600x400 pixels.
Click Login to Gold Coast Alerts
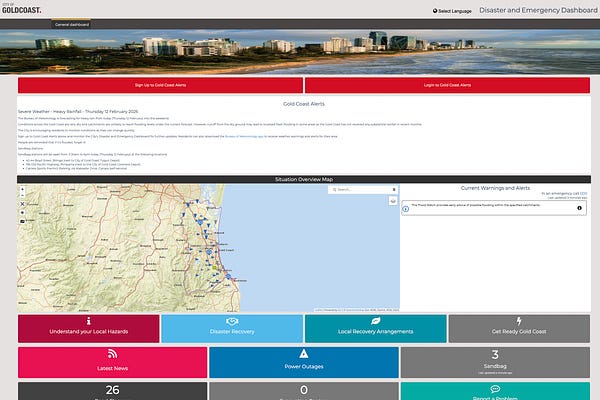click(x=447, y=85)
